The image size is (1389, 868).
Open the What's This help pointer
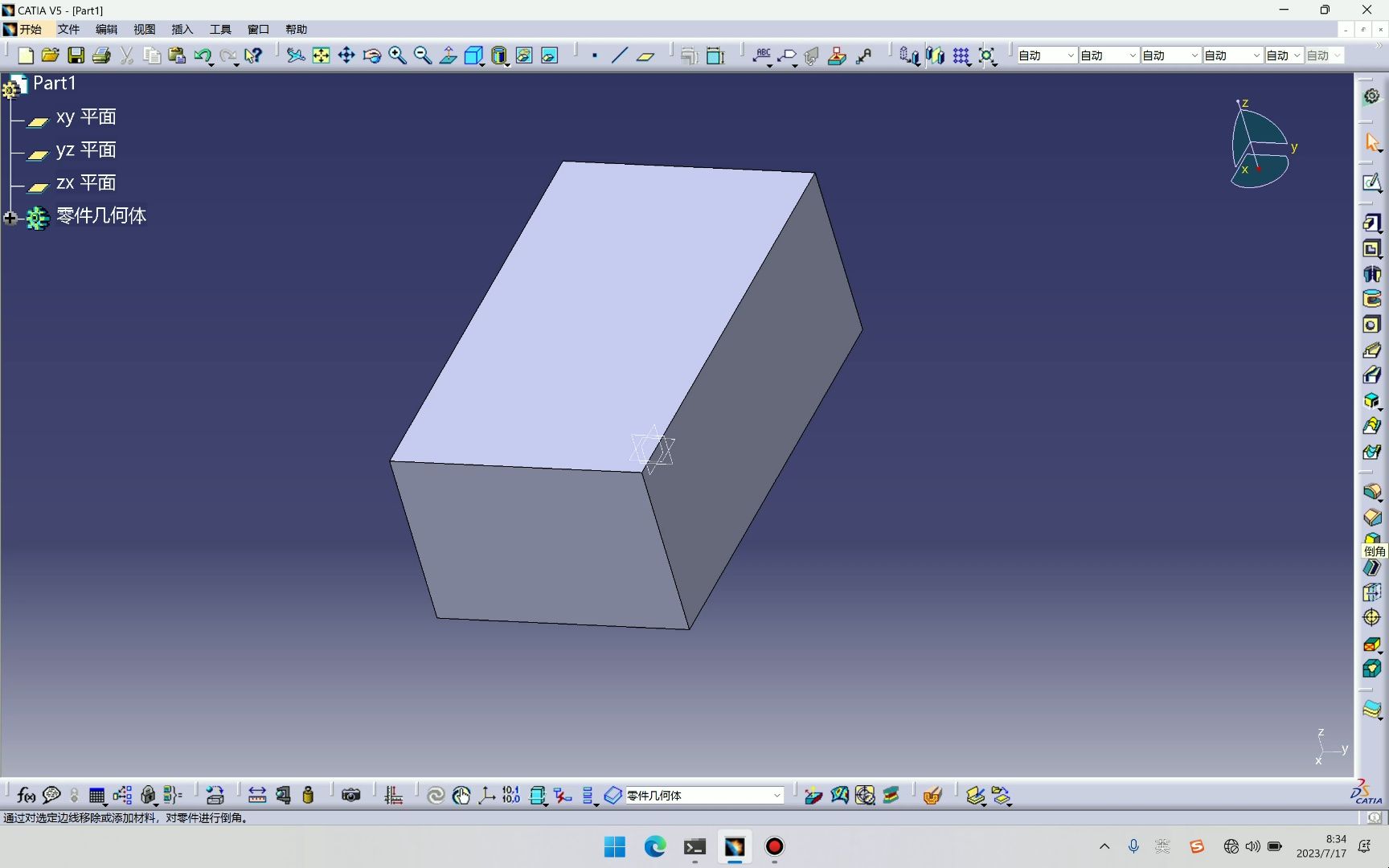coord(253,55)
